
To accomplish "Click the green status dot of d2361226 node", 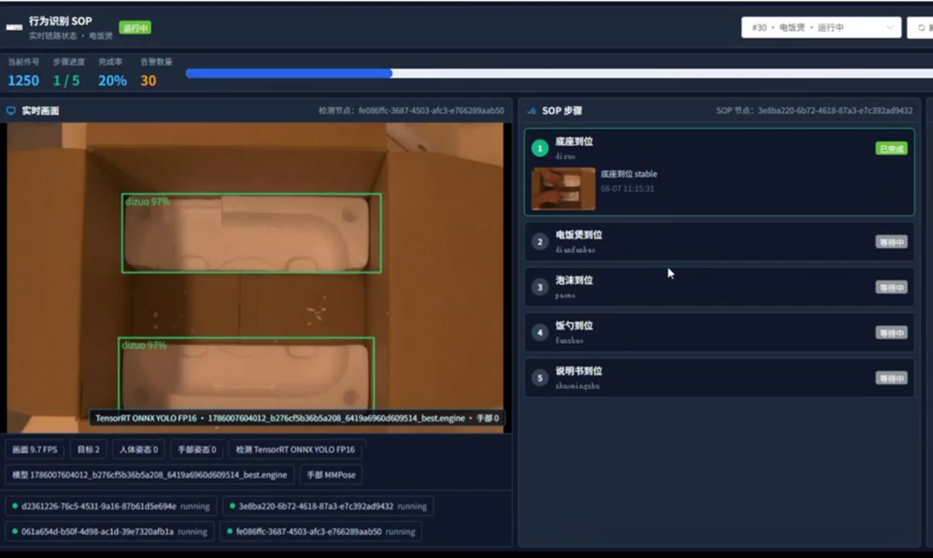I will click(15, 506).
